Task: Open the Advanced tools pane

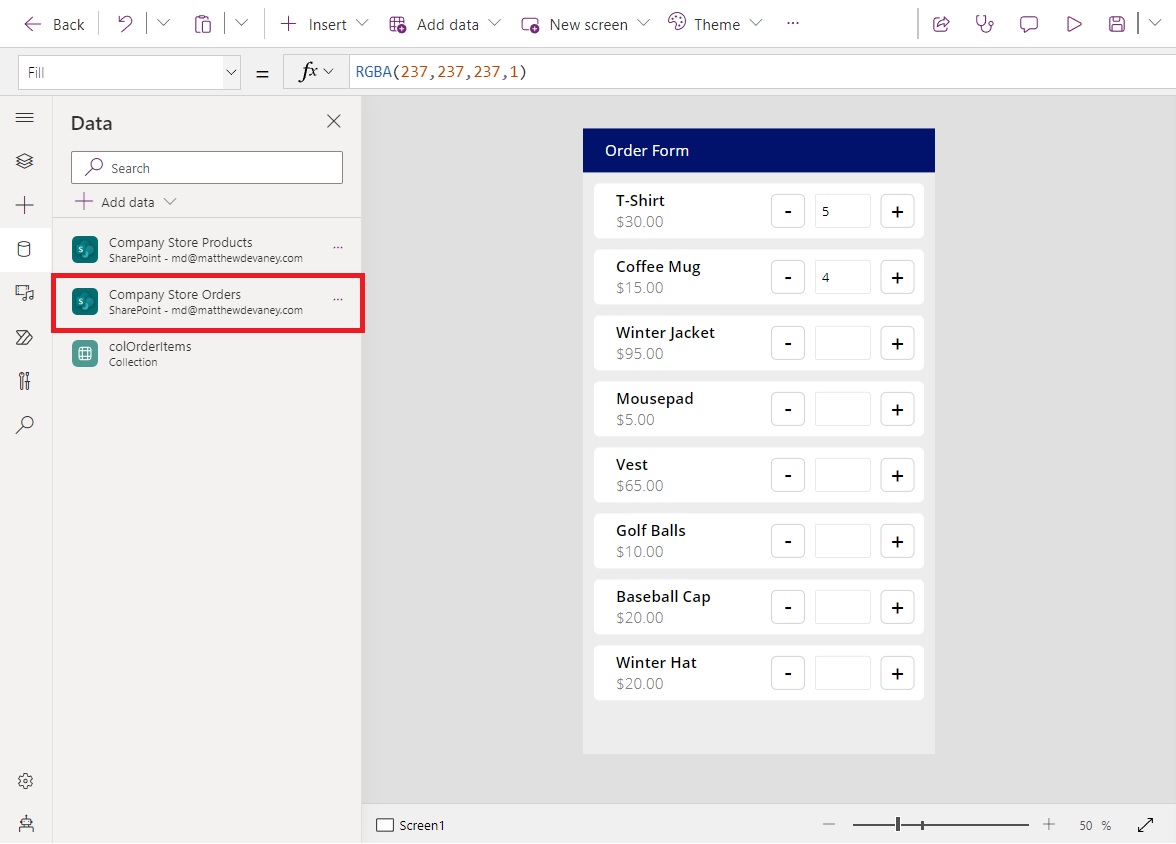Action: [25, 381]
